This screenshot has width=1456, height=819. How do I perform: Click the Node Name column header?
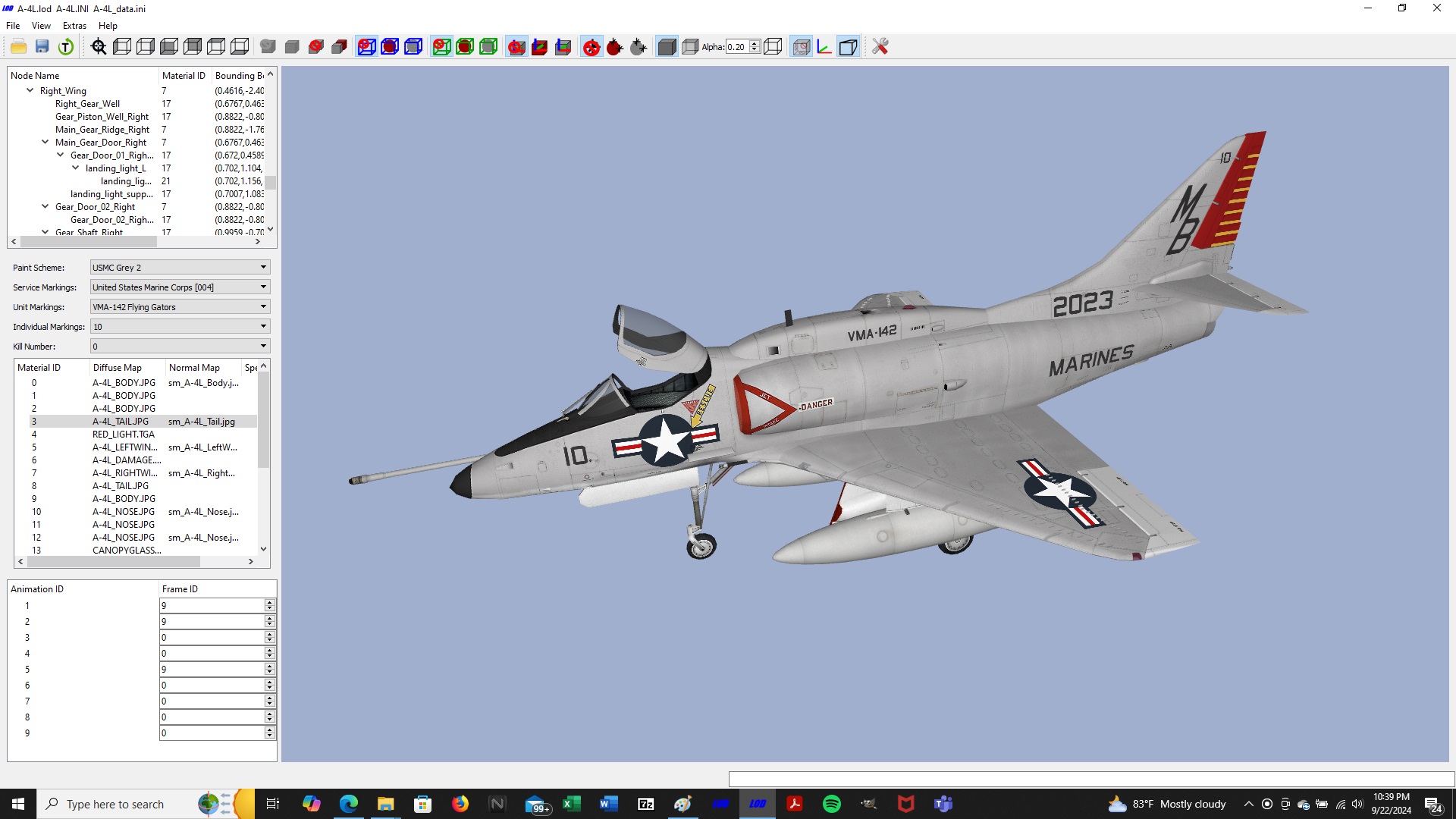83,76
